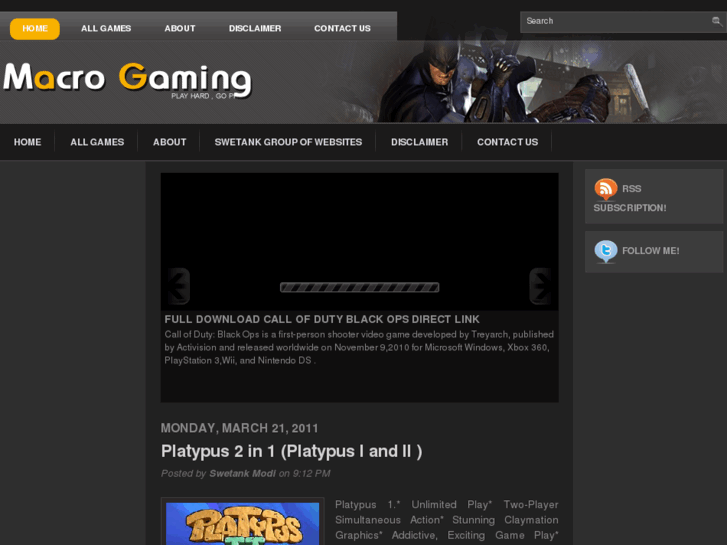Viewport: 727px width, 545px height.
Task: Click the Monday, March 21, 2011 date
Action: click(x=239, y=428)
